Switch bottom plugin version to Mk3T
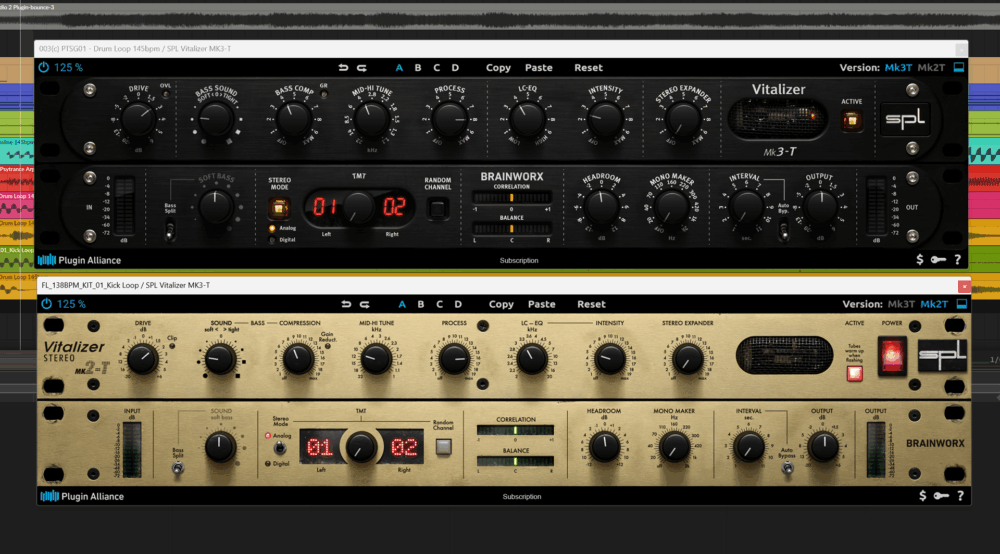This screenshot has width=1000, height=554. coord(901,304)
